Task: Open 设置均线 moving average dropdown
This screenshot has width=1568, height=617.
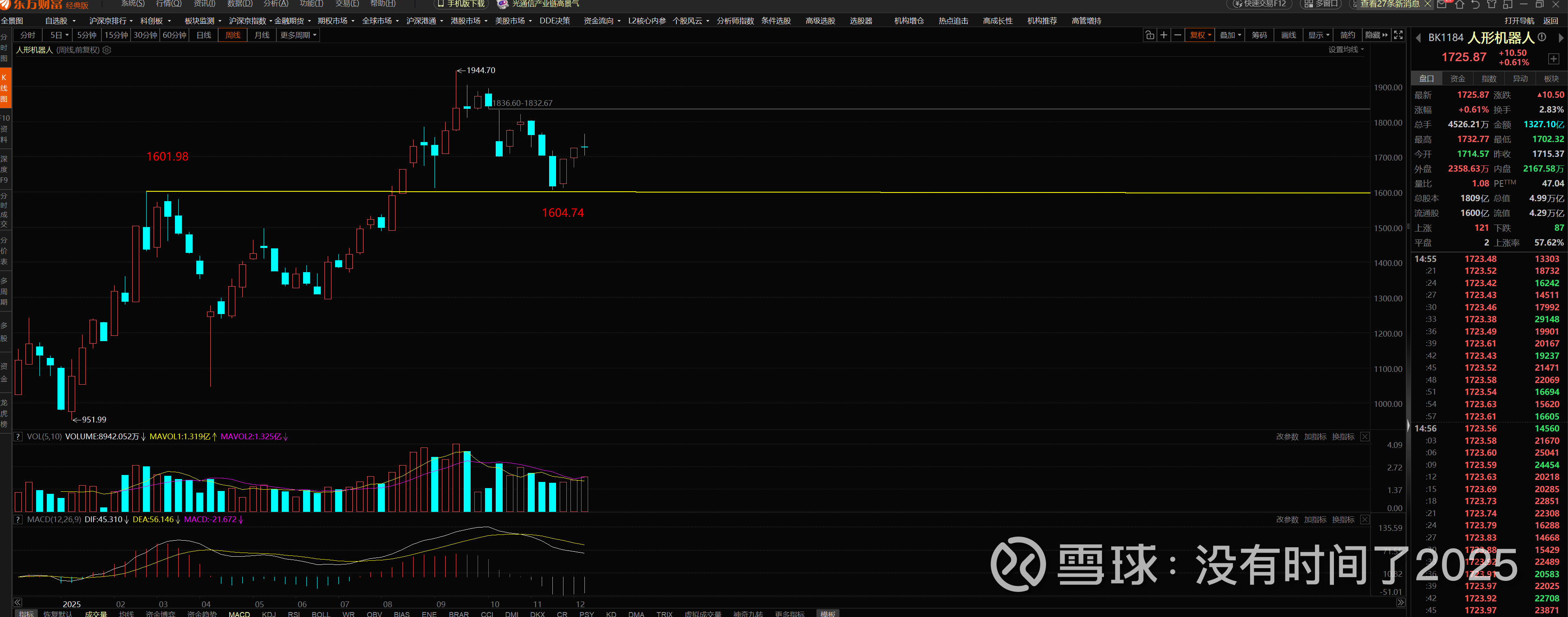Action: [1346, 50]
